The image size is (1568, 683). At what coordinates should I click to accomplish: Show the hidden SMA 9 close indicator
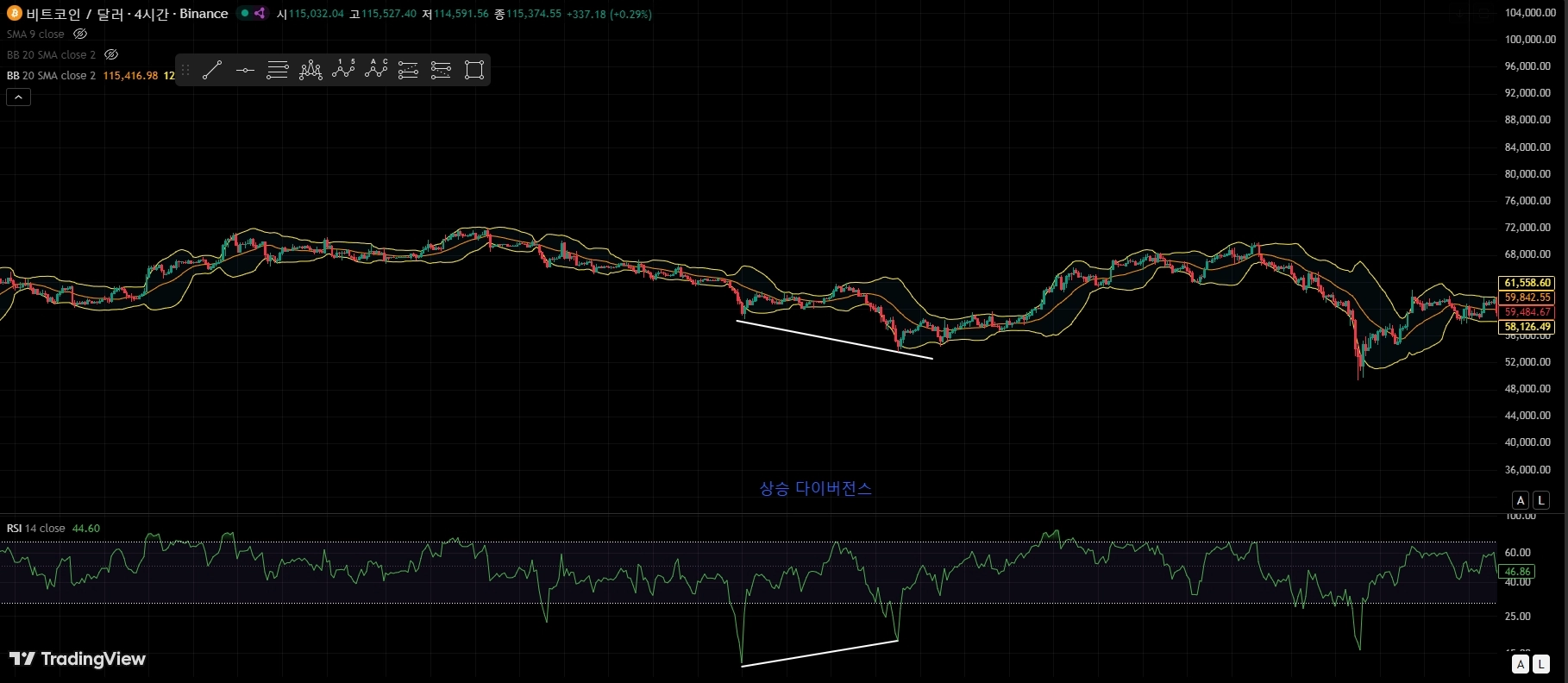click(x=80, y=34)
